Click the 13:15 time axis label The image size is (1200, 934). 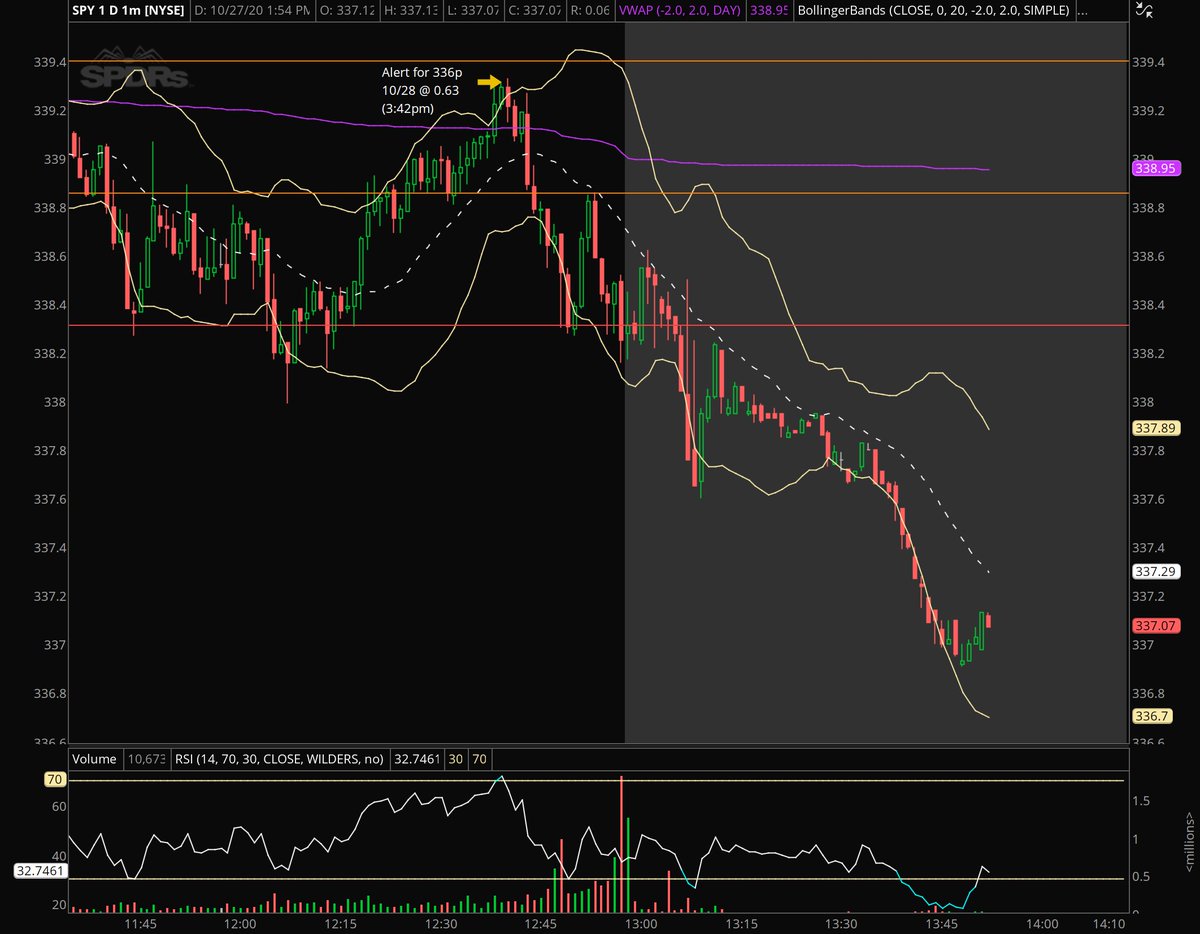[x=740, y=924]
